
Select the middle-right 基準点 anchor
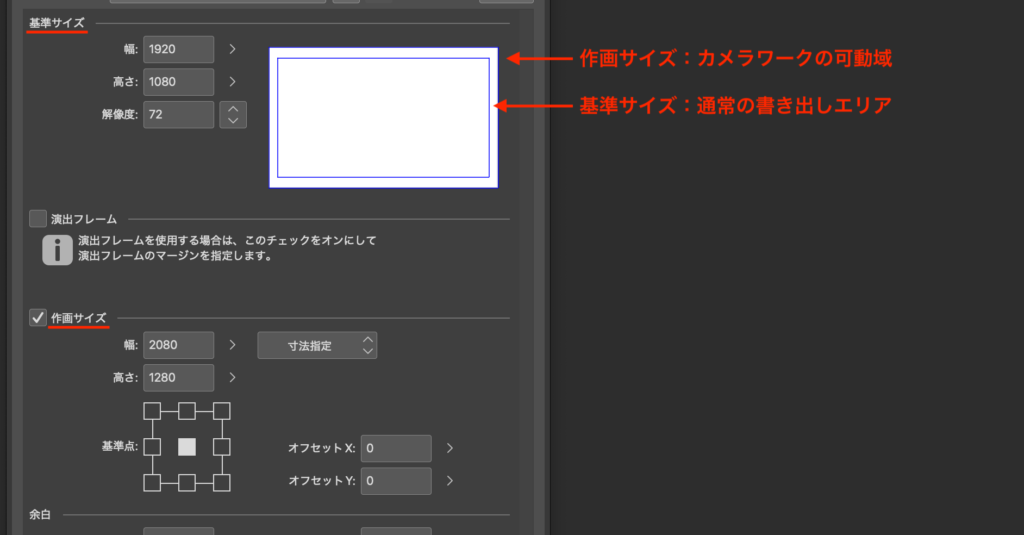click(x=221, y=447)
